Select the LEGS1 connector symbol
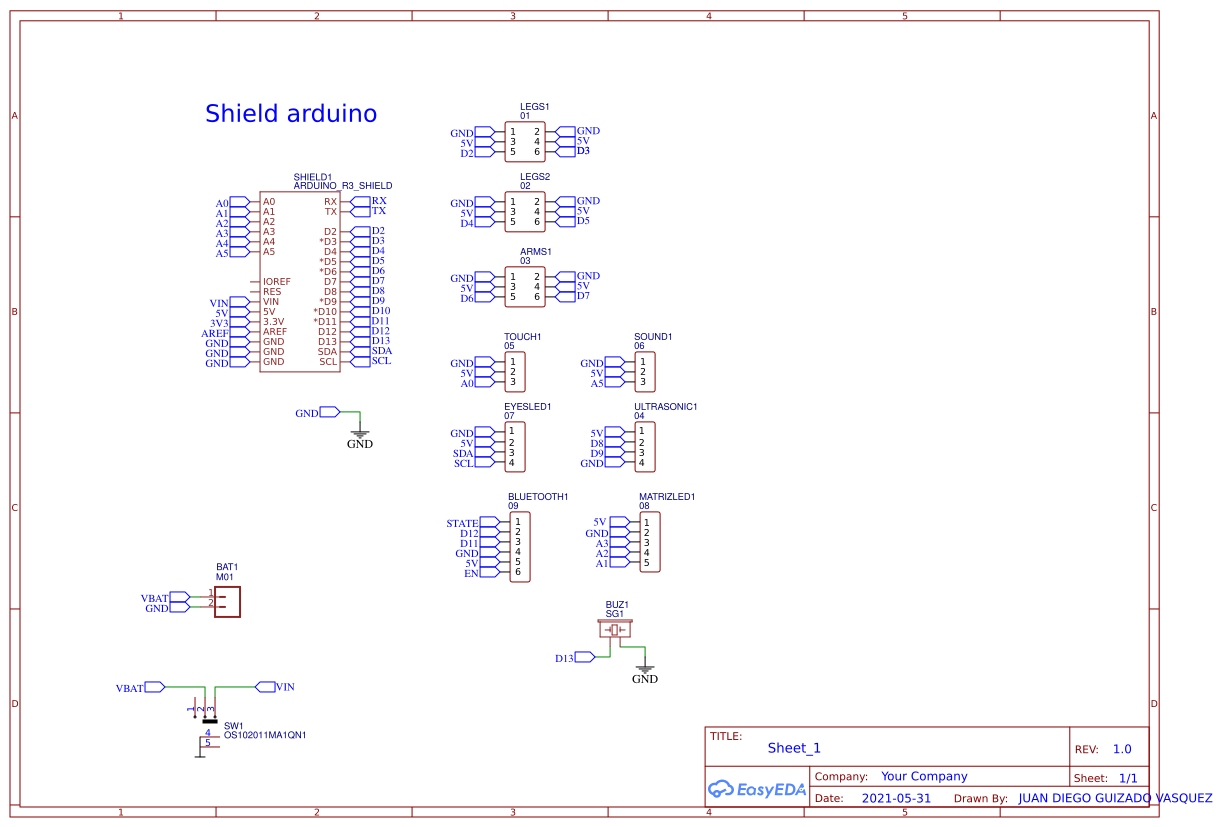Viewport: 1230px width, 827px height. 525,140
